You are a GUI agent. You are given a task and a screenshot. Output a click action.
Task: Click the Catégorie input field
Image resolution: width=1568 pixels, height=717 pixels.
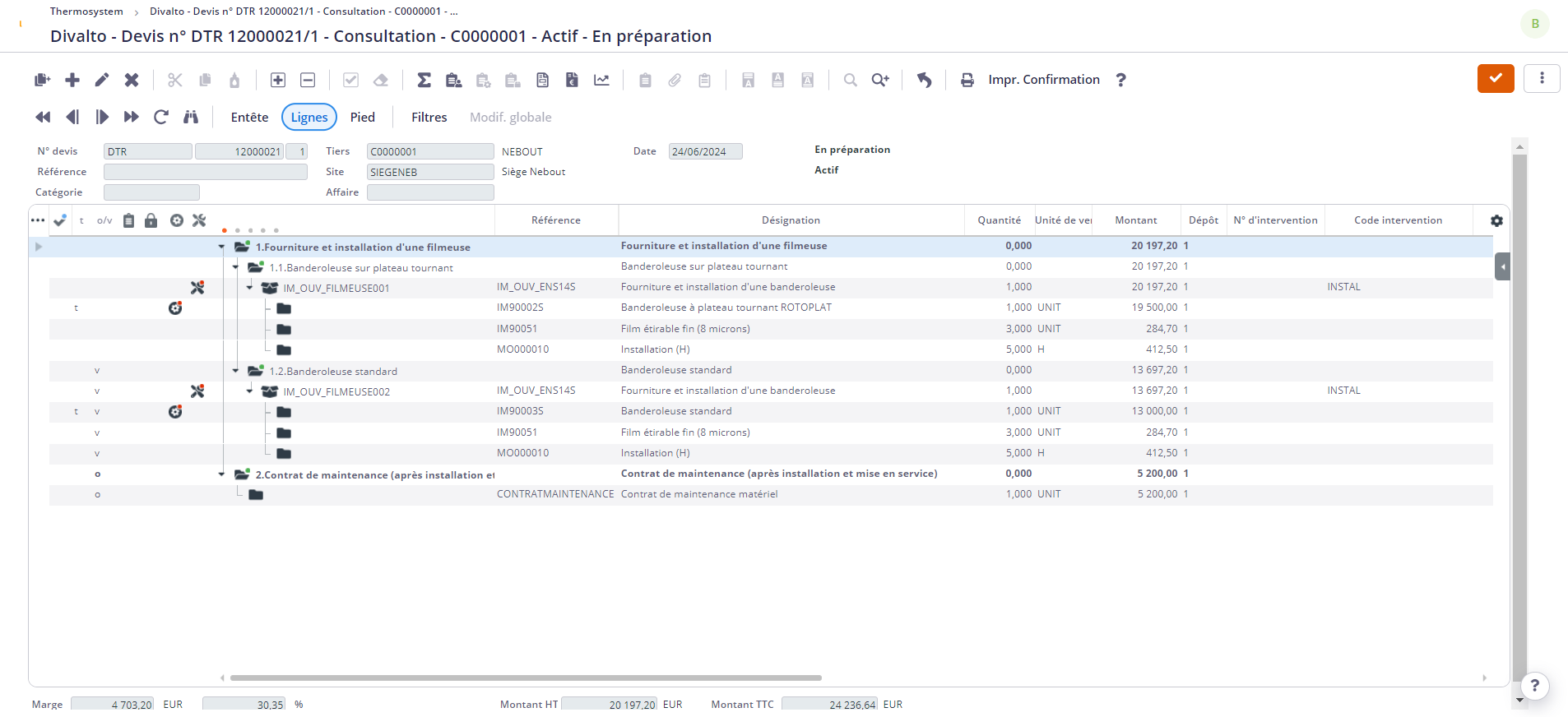(x=151, y=192)
